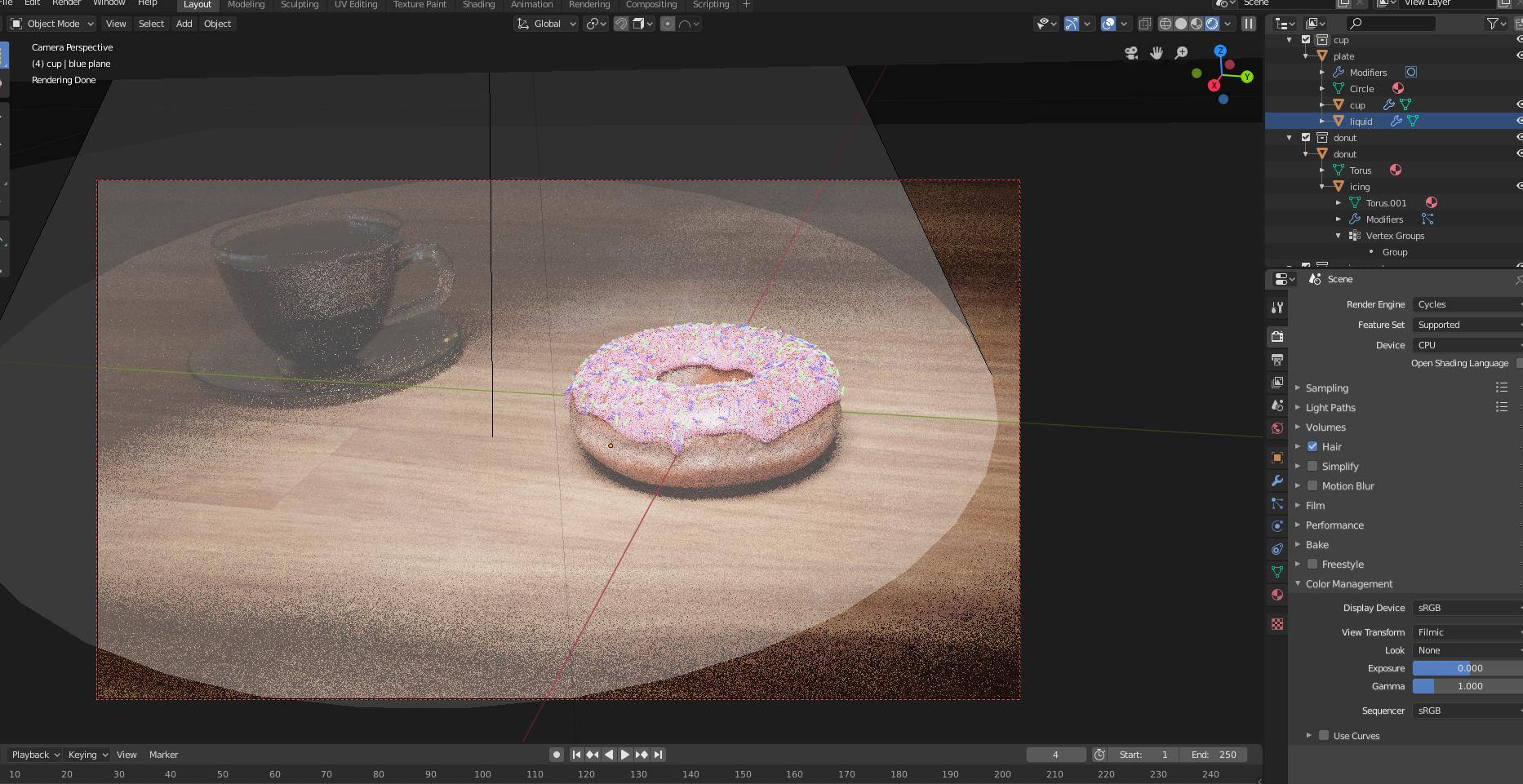Enable the Freestyle checkbox

coord(1312,564)
